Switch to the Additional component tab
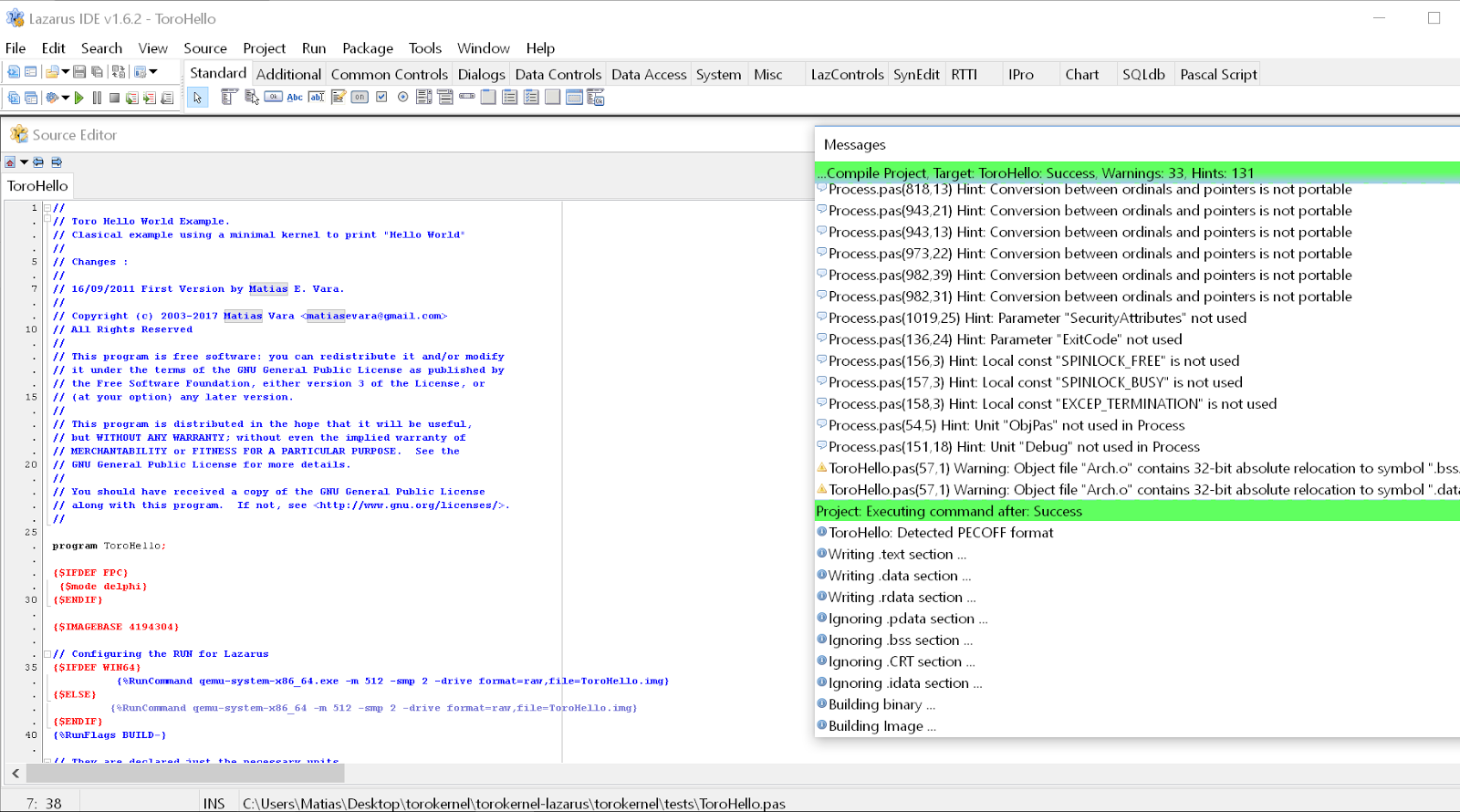 (288, 75)
